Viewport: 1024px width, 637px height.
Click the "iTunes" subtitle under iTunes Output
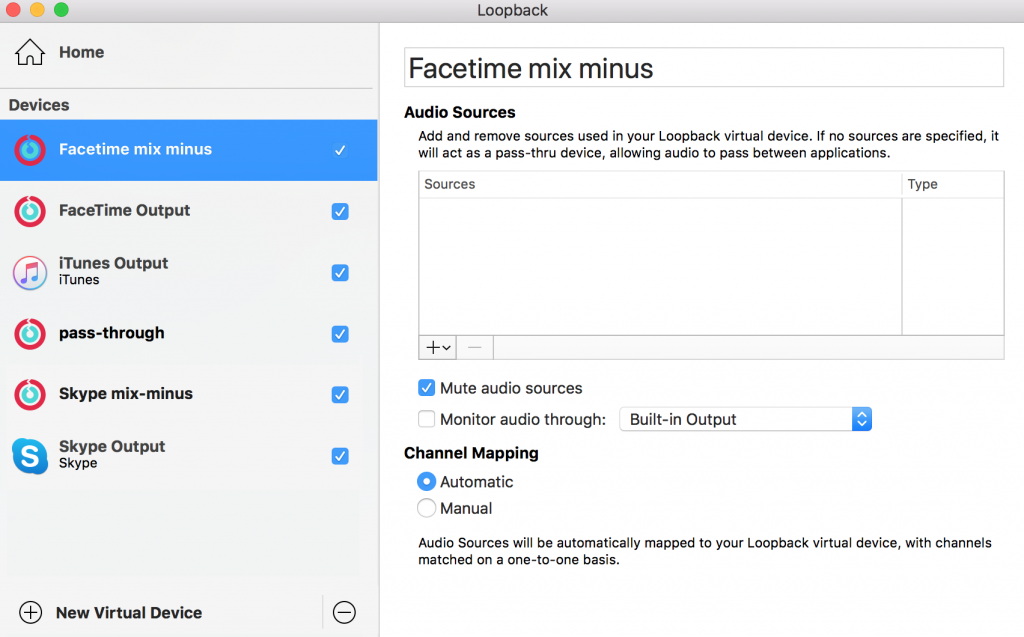79,280
